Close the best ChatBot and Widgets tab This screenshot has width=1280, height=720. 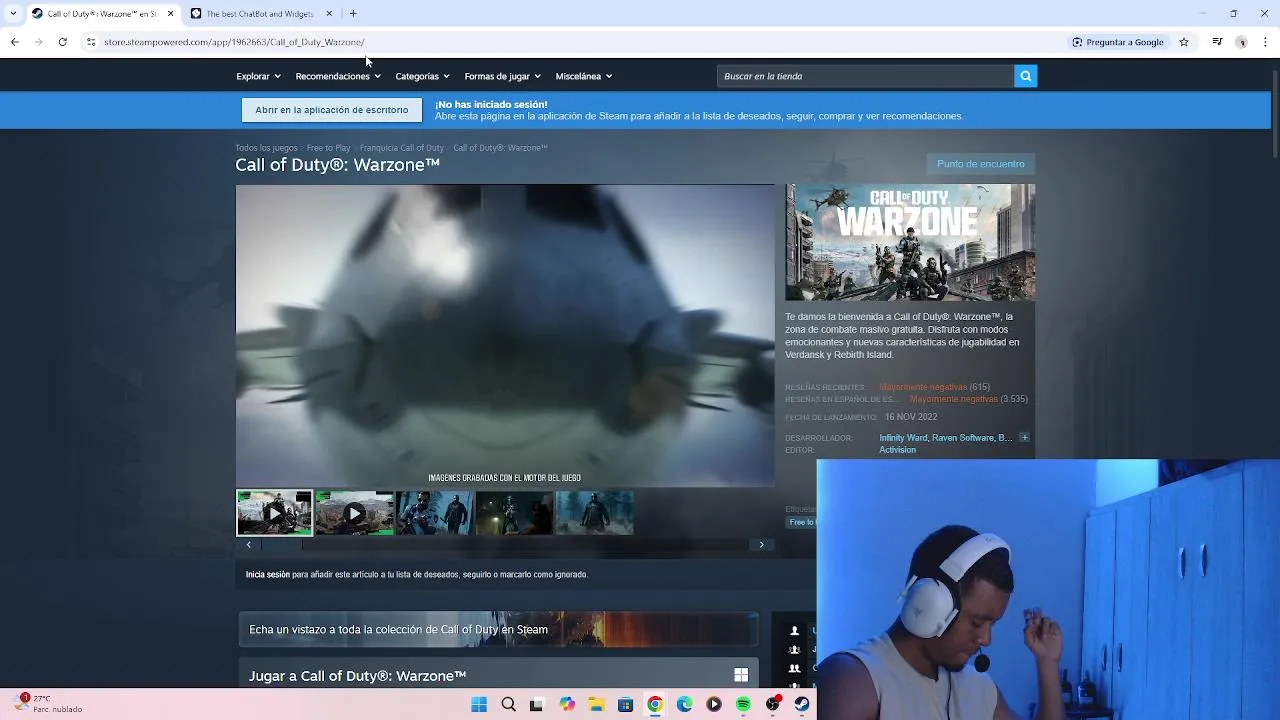coord(329,13)
